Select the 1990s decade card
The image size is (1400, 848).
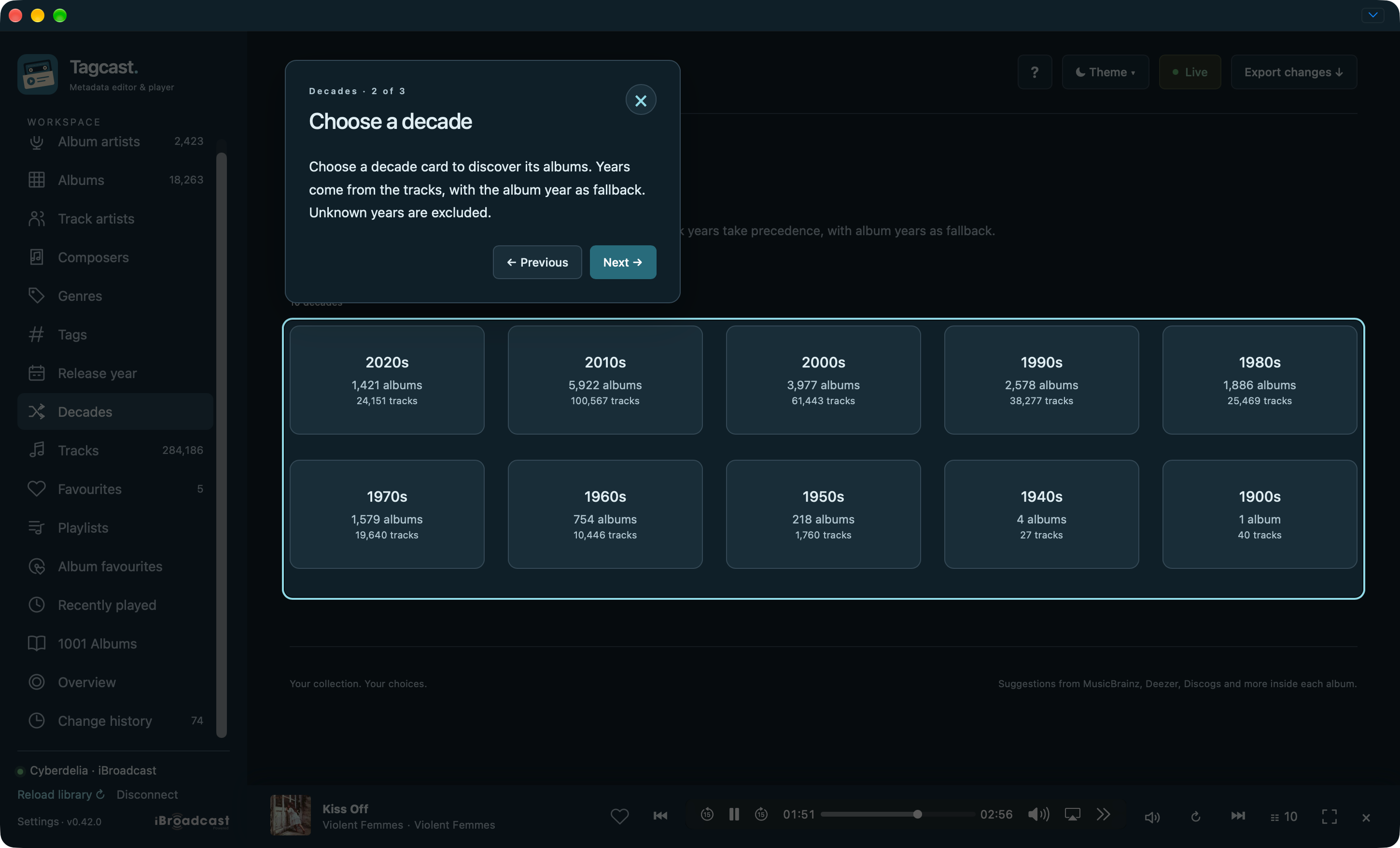(x=1041, y=380)
